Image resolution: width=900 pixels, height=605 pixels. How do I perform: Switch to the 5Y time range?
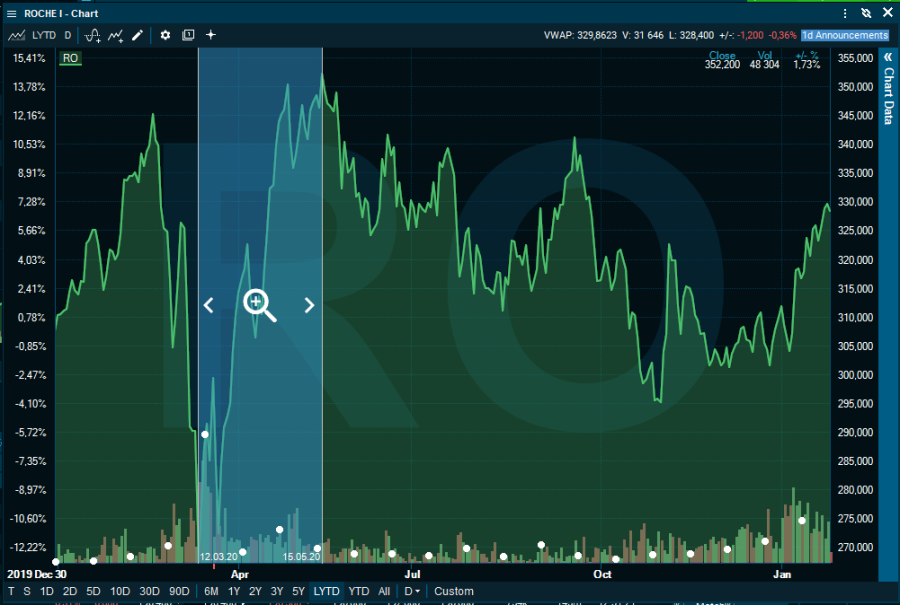[x=298, y=591]
